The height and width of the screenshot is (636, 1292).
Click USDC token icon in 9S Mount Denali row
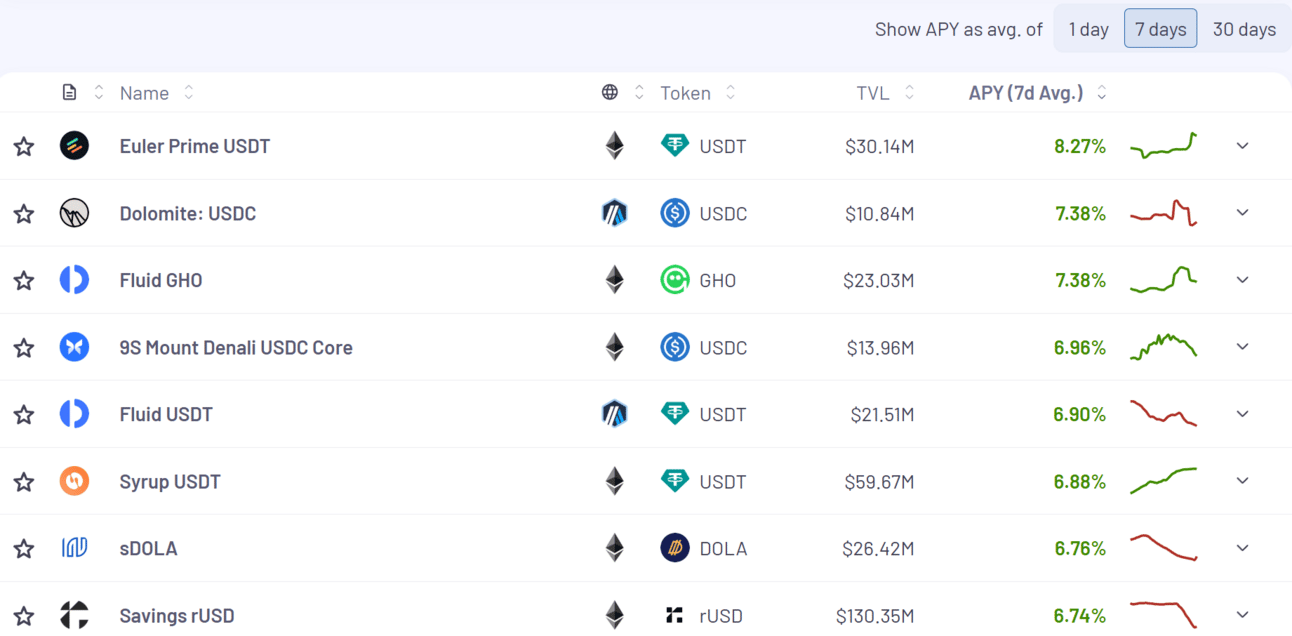pyautogui.click(x=675, y=347)
